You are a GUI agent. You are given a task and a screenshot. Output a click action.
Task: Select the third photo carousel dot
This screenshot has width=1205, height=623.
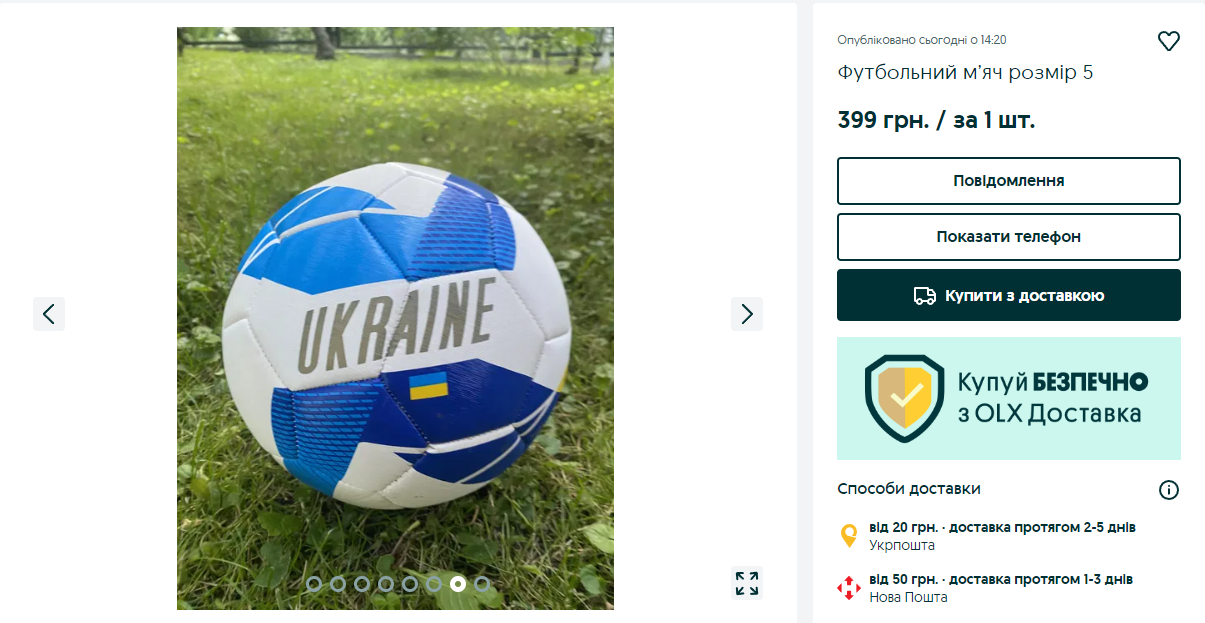click(x=362, y=584)
